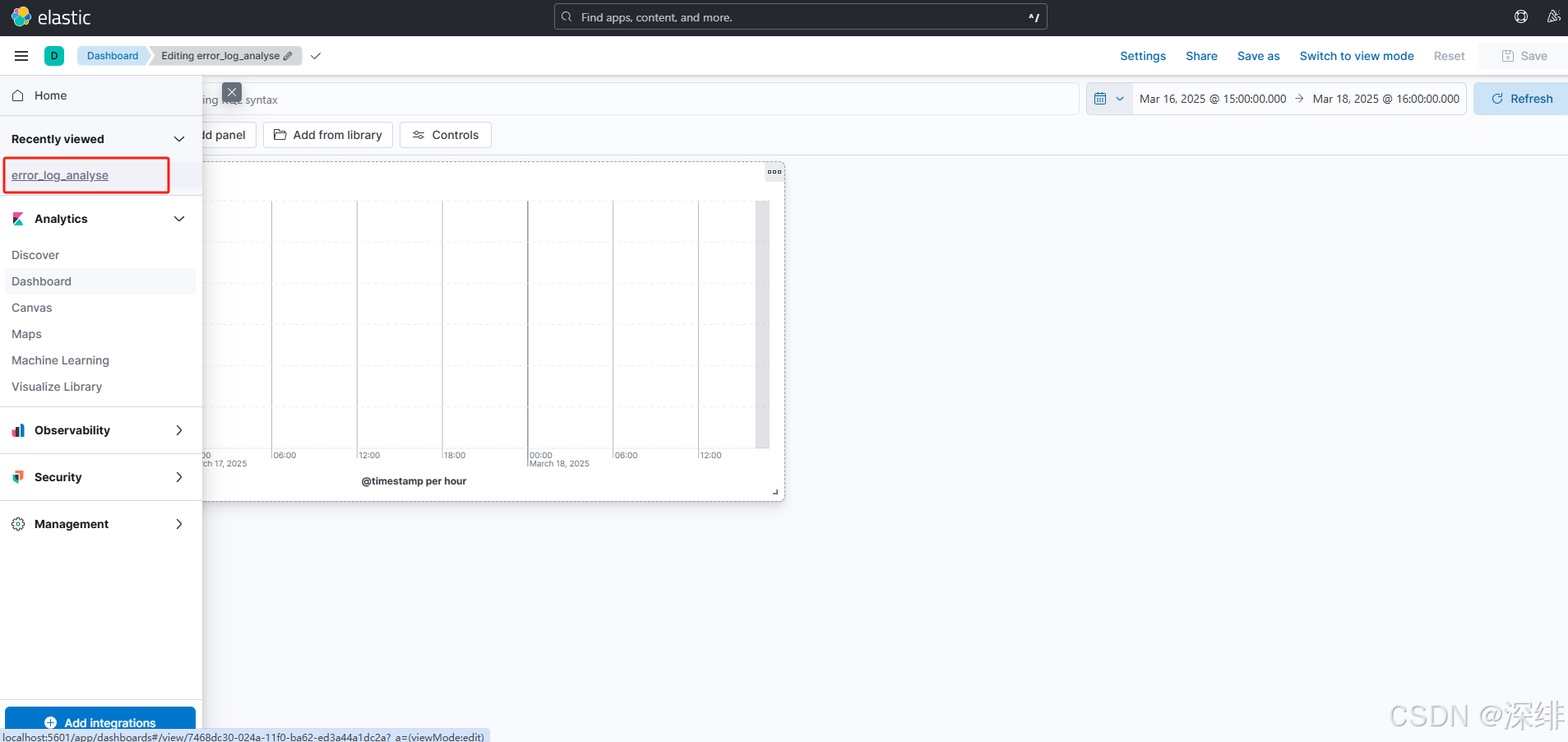Open the calendar quick date menu
1568x742 pixels.
[1109, 99]
